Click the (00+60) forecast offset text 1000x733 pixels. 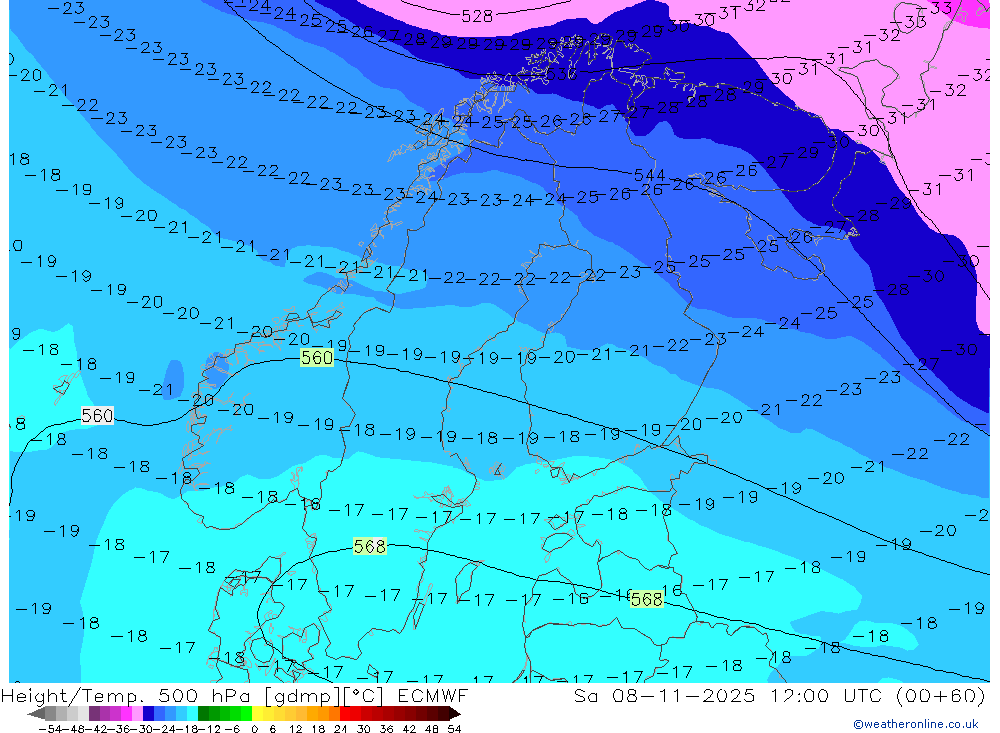coord(941,695)
